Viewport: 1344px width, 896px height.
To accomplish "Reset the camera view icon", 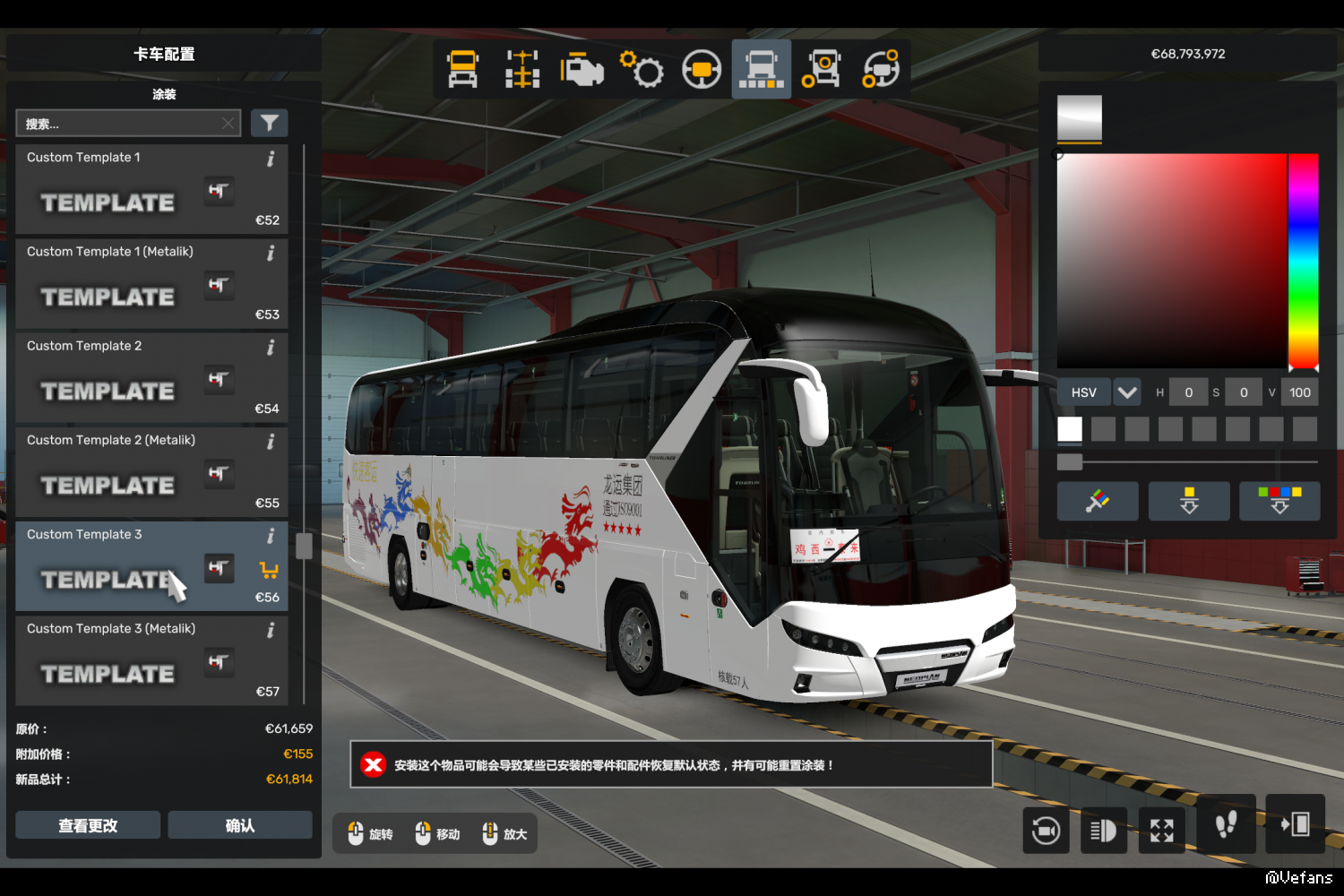I will [x=1046, y=831].
